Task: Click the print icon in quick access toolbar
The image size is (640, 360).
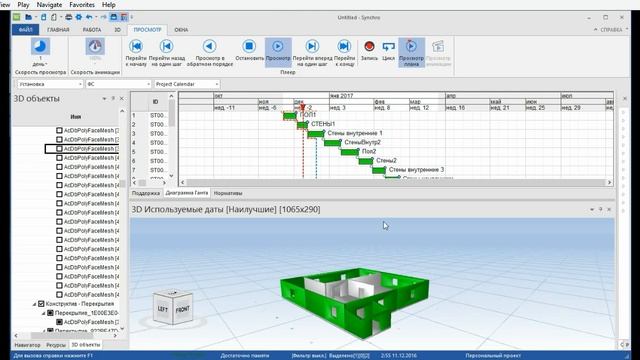Action: (69, 17)
